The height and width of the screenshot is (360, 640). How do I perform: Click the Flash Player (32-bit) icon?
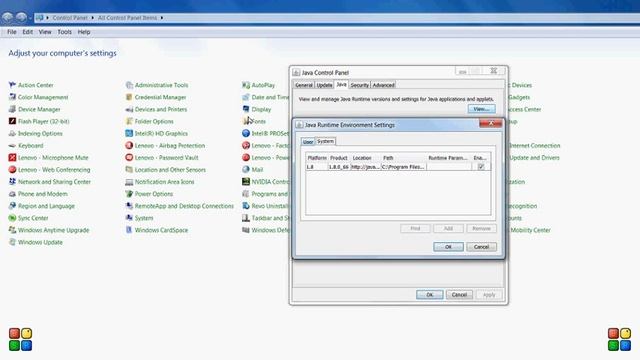pos(12,121)
